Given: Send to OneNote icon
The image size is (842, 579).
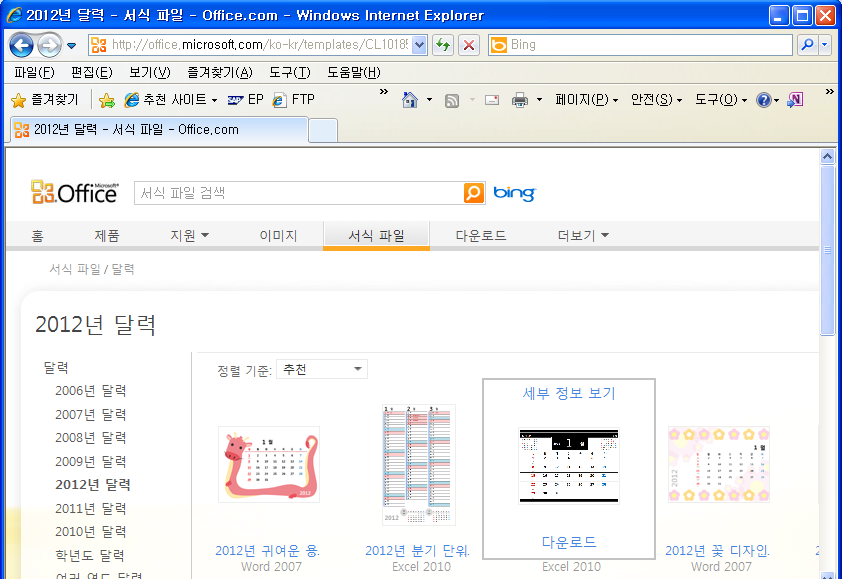Looking at the screenshot, I should [x=795, y=100].
